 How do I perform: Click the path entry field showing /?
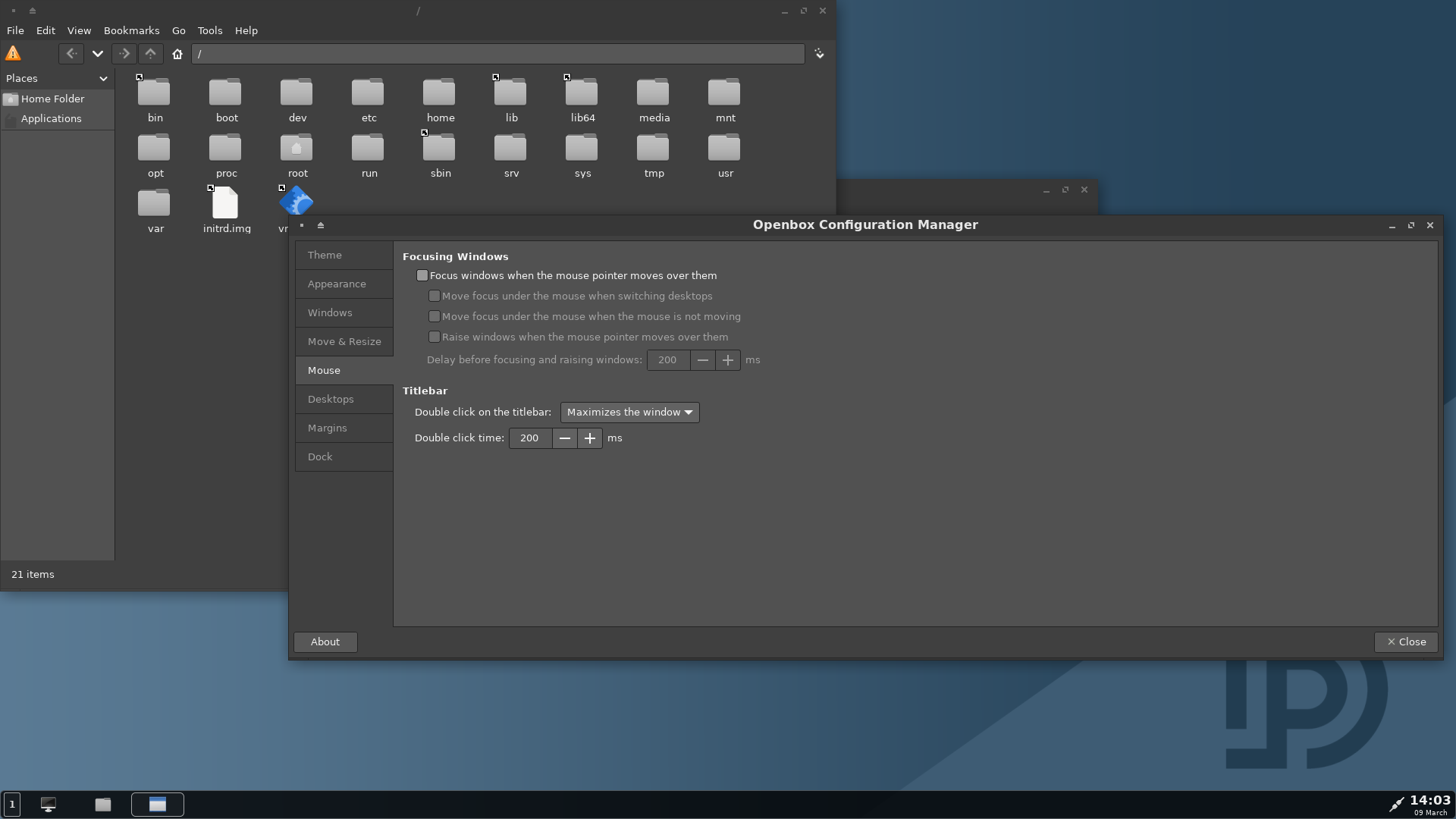[x=497, y=54]
